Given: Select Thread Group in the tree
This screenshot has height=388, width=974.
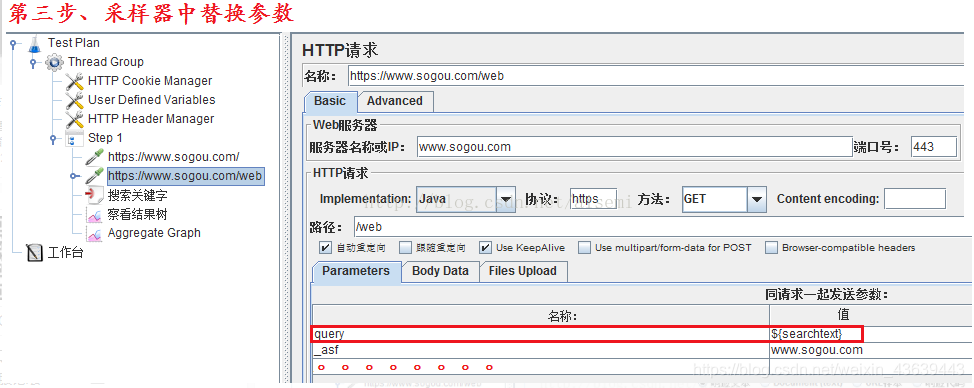Looking at the screenshot, I should tap(106, 62).
